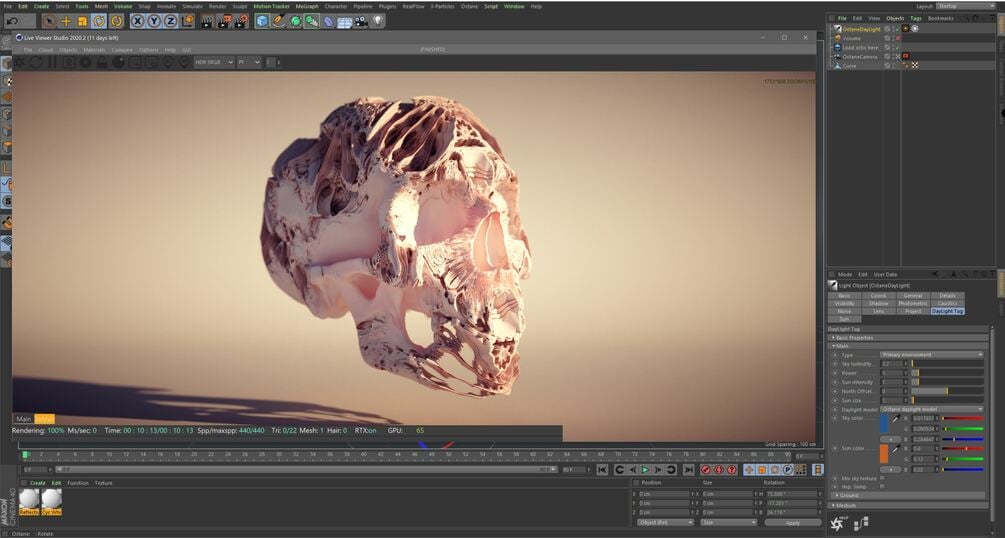Select the OctaneCamera object in the list

[860, 56]
